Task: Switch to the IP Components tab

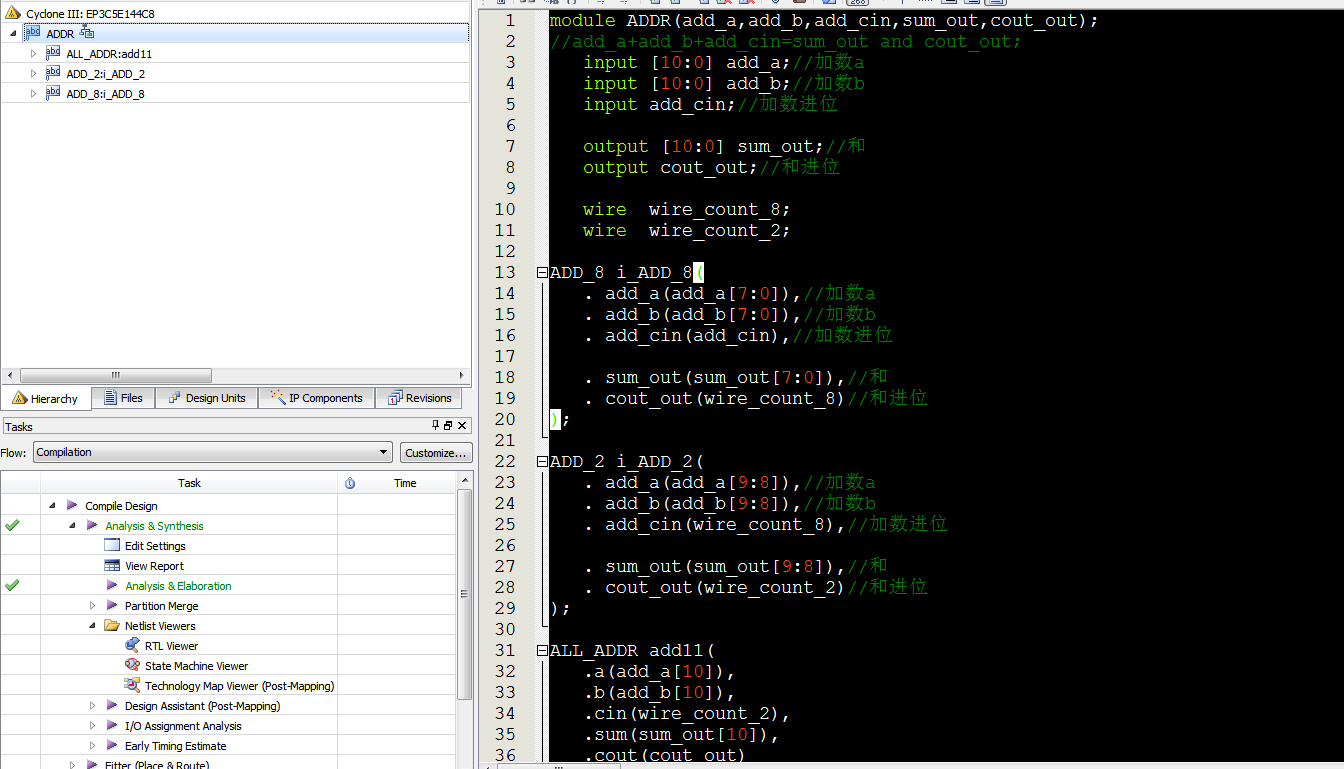Action: [316, 398]
